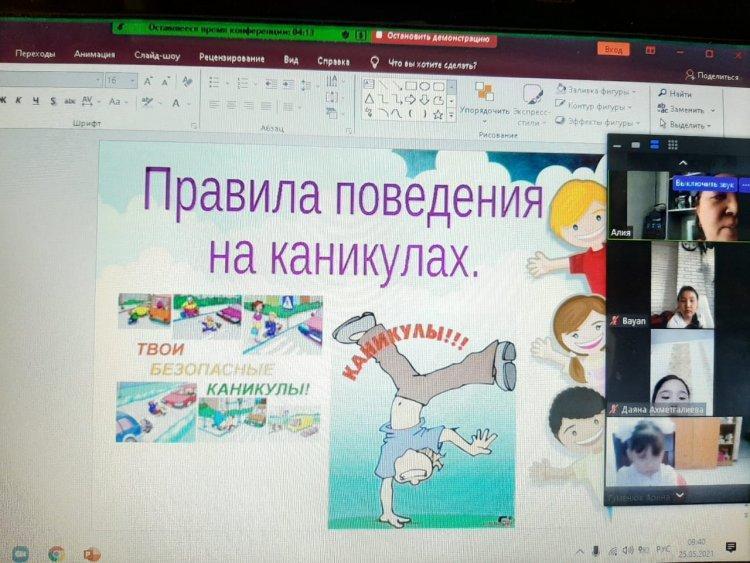750x563 pixels.
Task: Toggle underline (Ч) formatting
Action: (36, 100)
